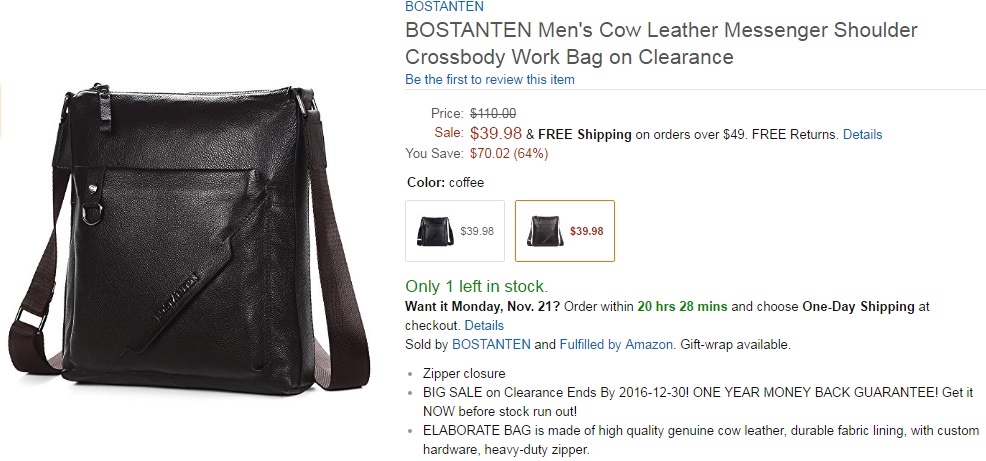The width and height of the screenshot is (986, 461).
Task: Select the coffee bag color swatch
Action: coord(564,231)
